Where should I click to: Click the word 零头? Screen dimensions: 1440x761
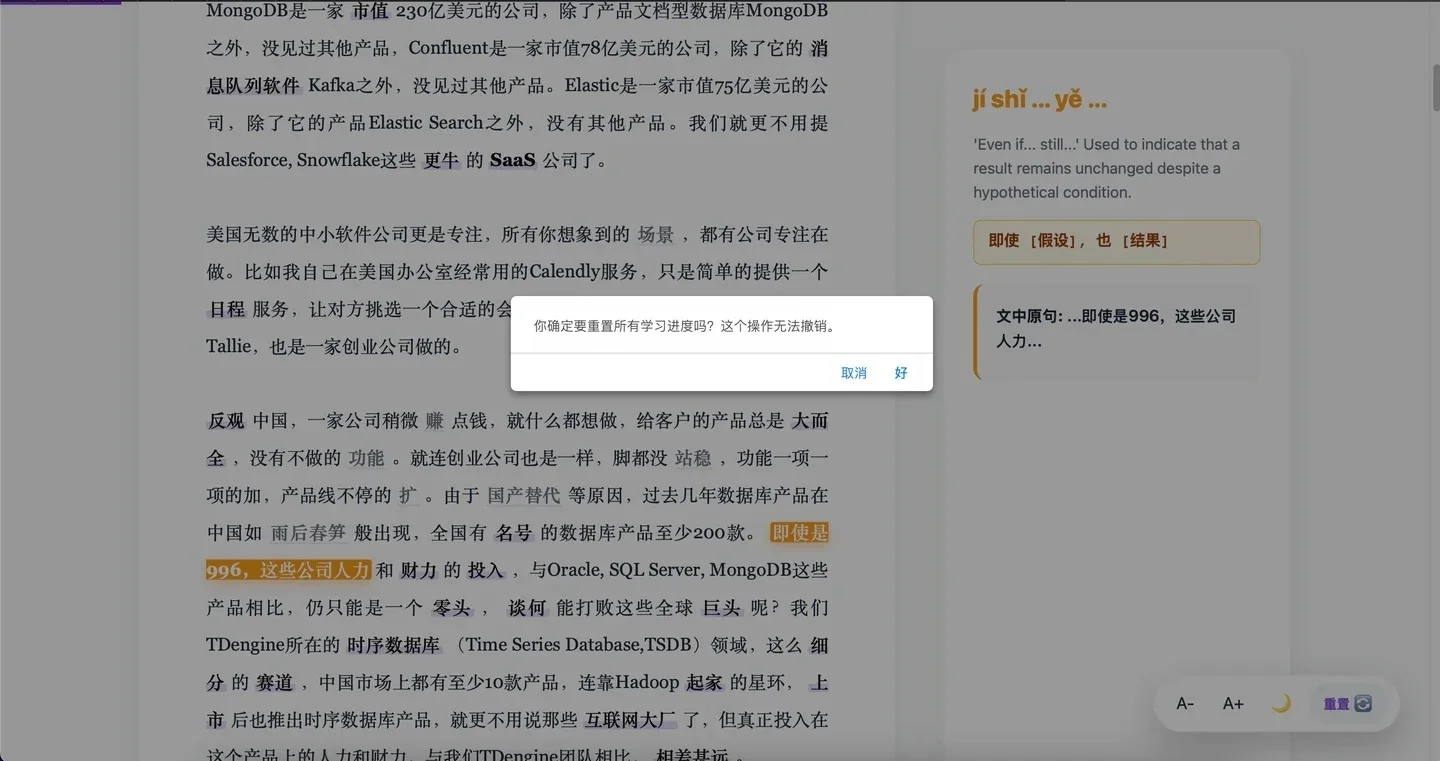point(451,607)
